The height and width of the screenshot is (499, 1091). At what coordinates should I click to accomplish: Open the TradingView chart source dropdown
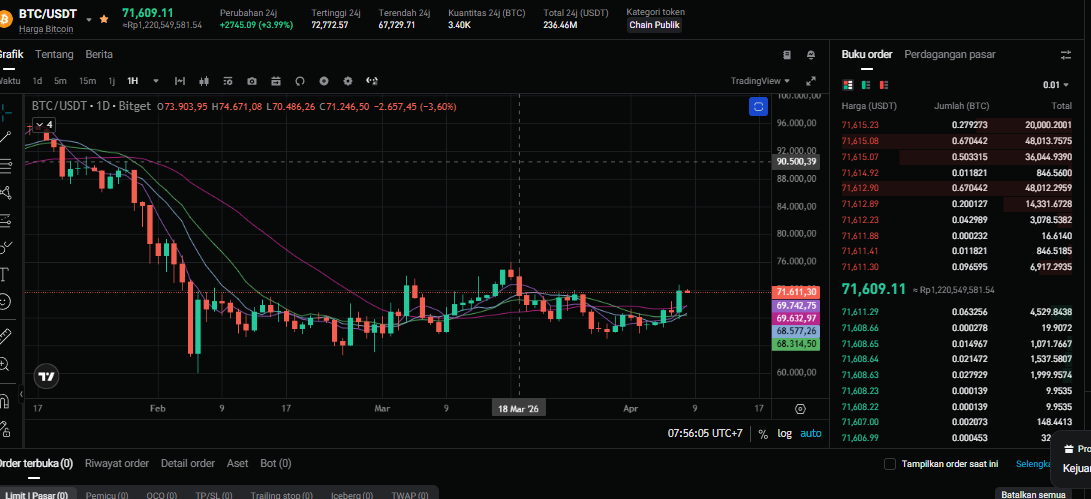click(760, 81)
